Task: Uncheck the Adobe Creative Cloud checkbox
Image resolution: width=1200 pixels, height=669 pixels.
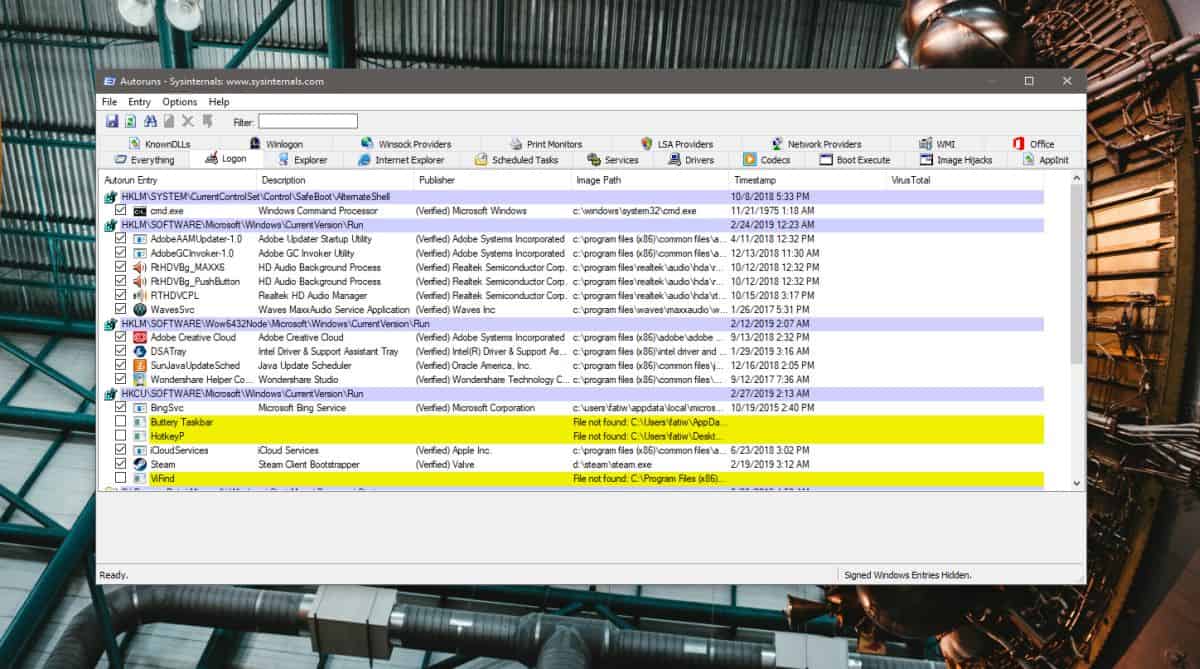Action: [x=121, y=337]
